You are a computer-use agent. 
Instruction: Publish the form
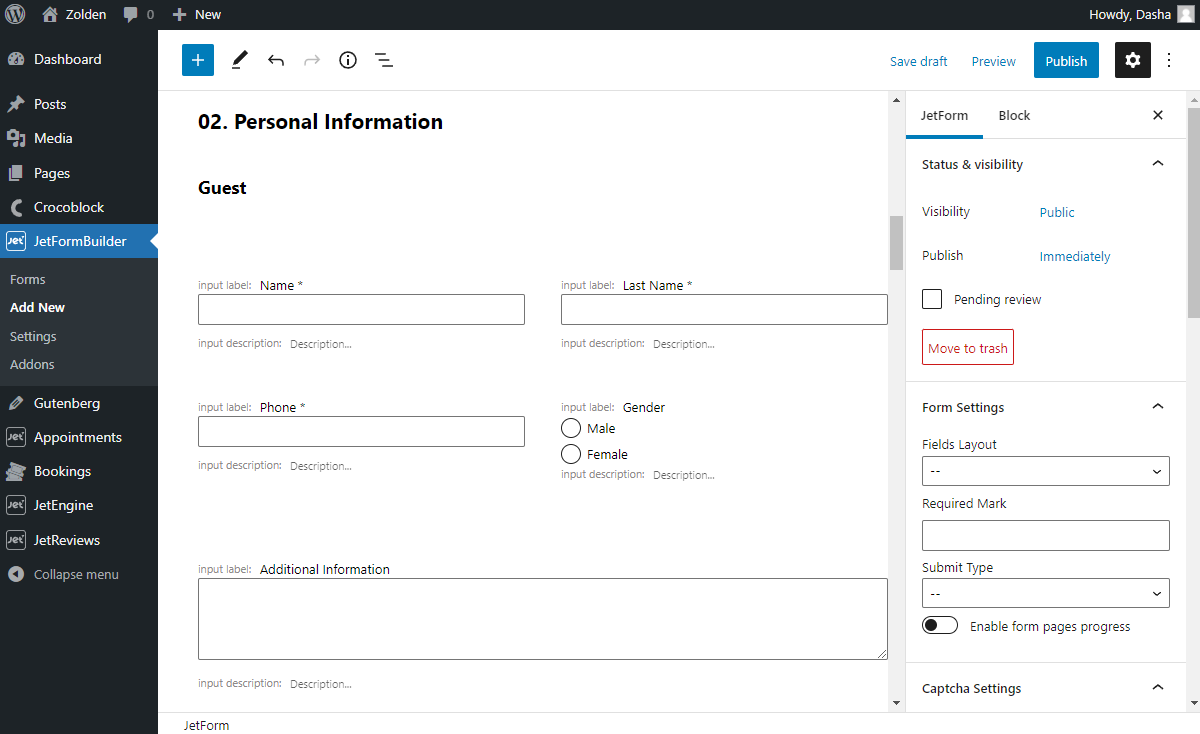coord(1066,60)
